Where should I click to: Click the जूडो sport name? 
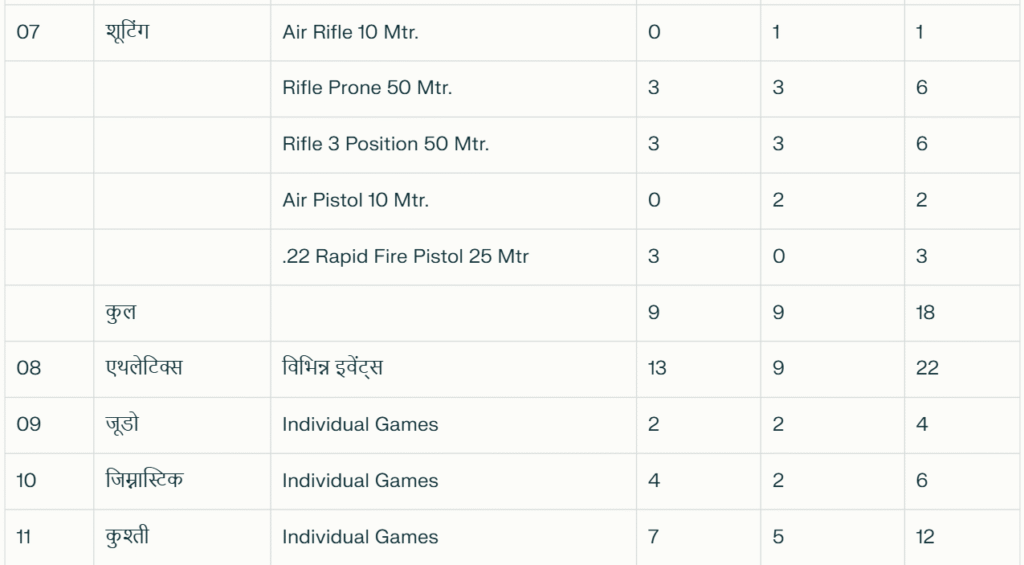pyautogui.click(x=122, y=425)
